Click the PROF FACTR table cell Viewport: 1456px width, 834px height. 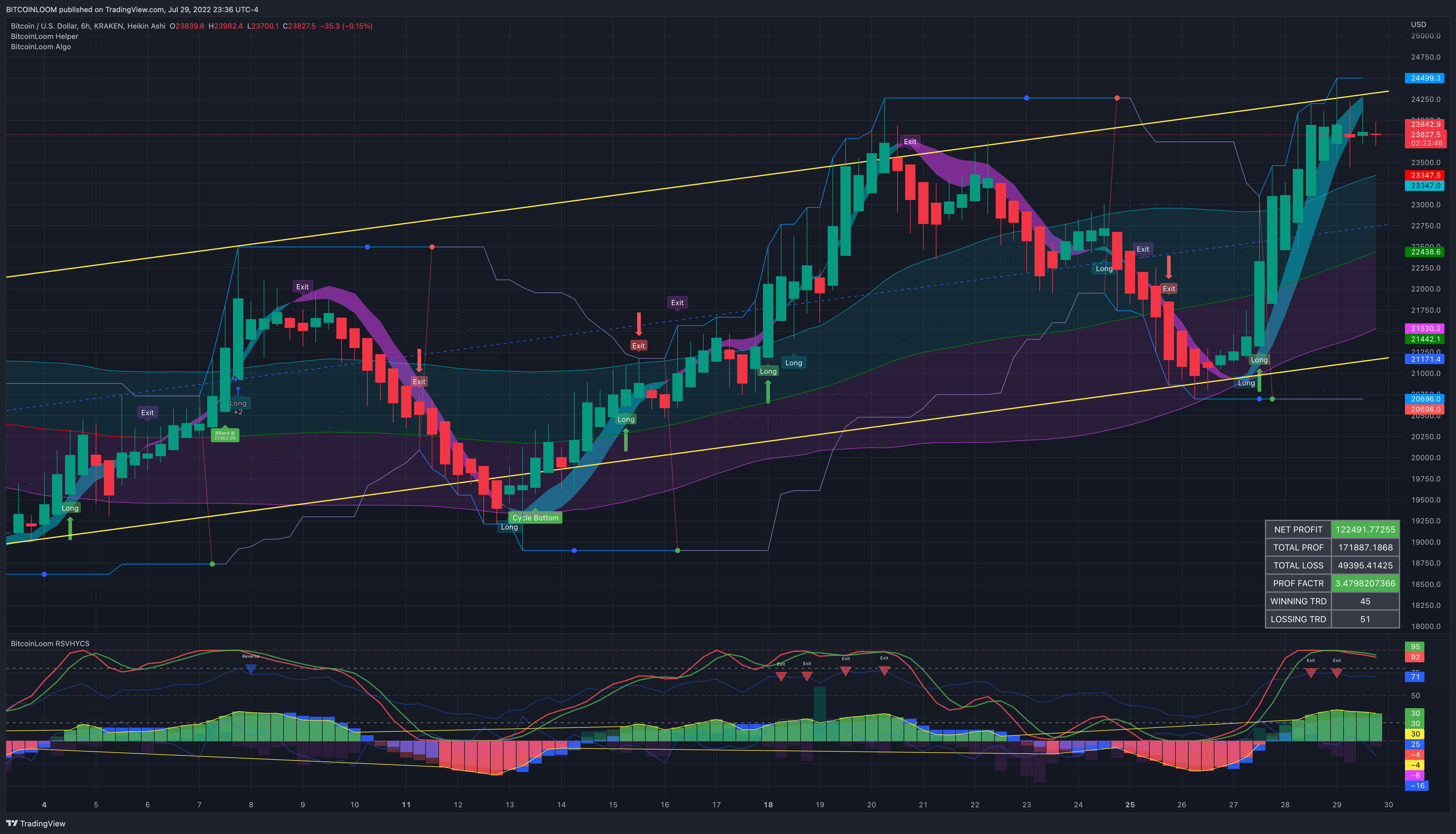coord(1298,583)
